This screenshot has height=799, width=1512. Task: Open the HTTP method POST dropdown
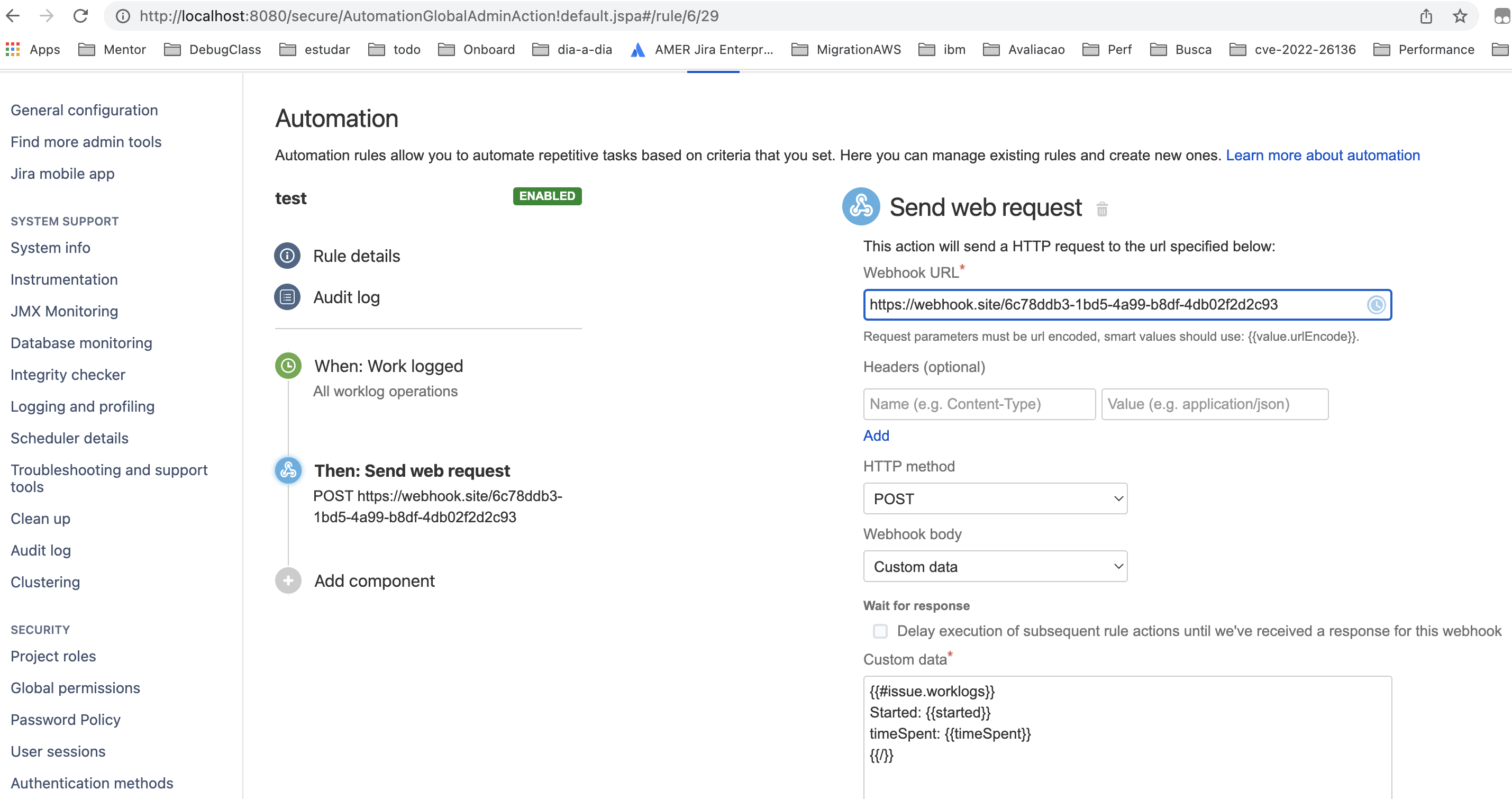tap(995, 498)
